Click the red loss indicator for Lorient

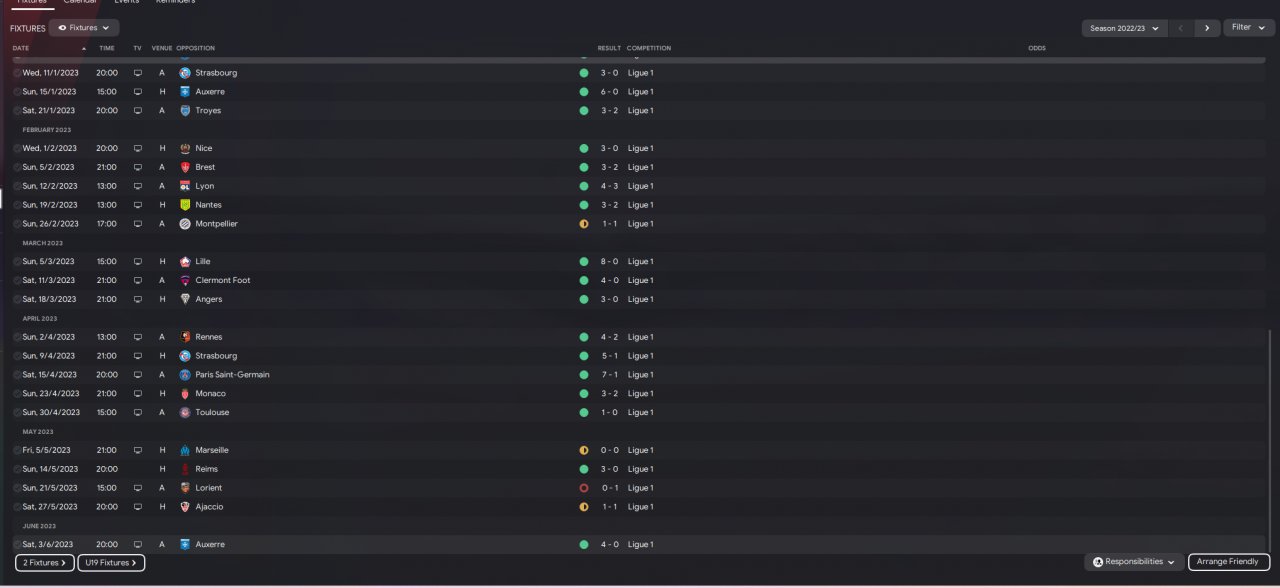584,488
